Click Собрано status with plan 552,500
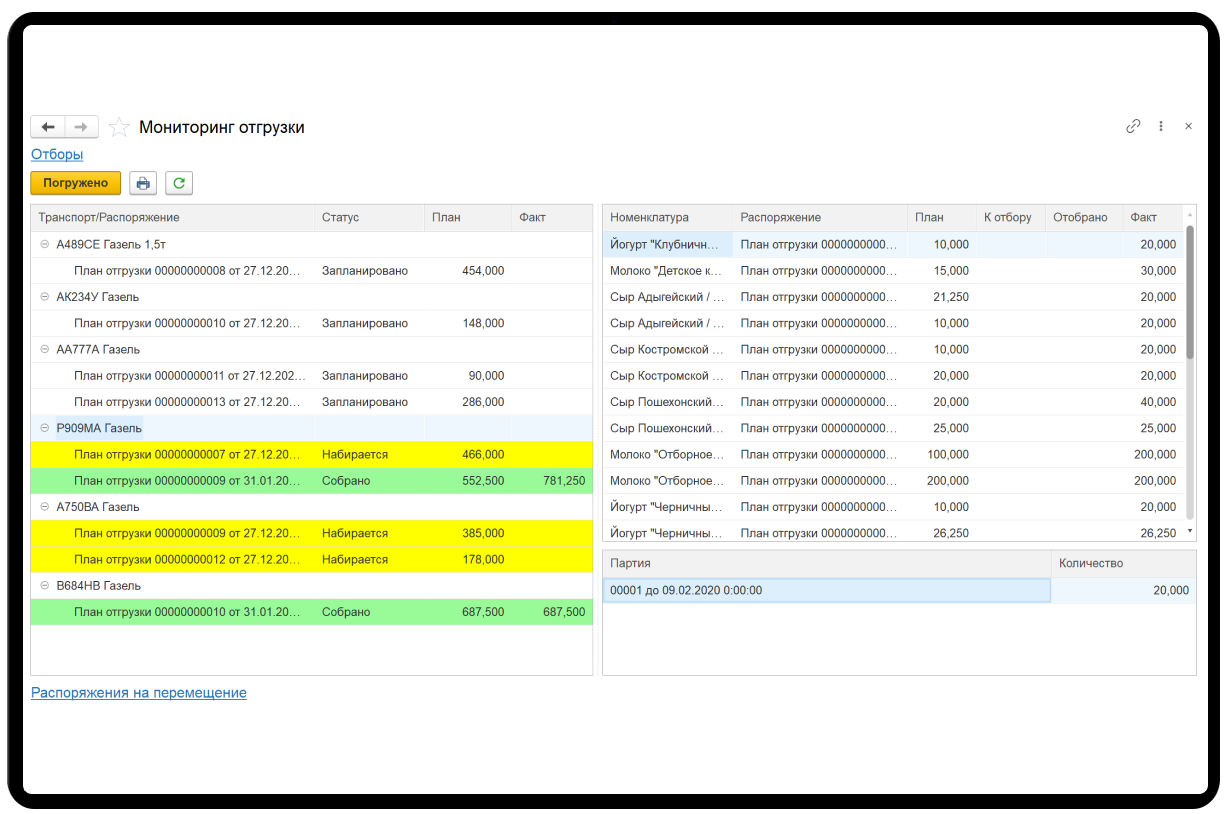 [x=346, y=480]
